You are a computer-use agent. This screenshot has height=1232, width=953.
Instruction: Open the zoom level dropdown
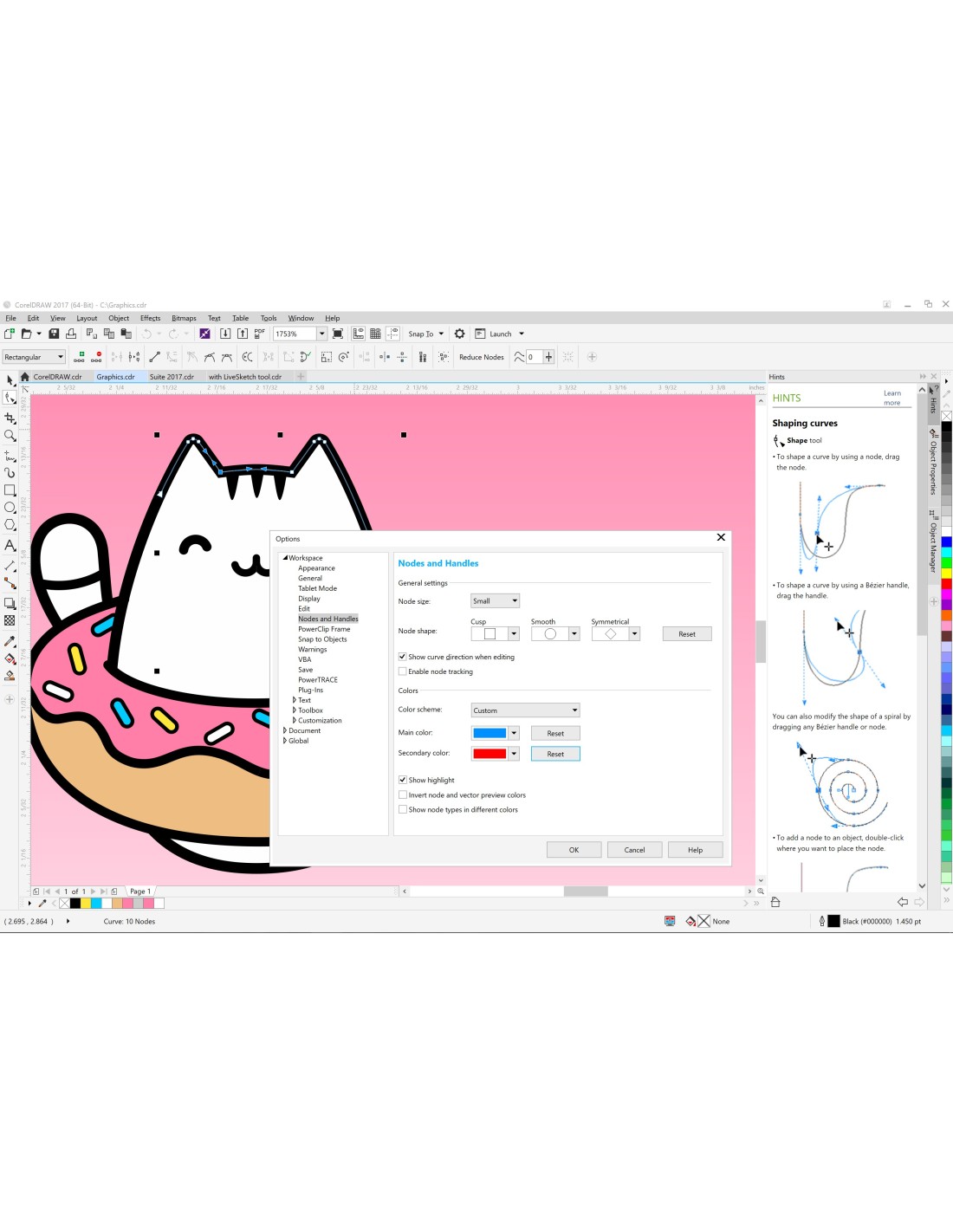pos(322,334)
